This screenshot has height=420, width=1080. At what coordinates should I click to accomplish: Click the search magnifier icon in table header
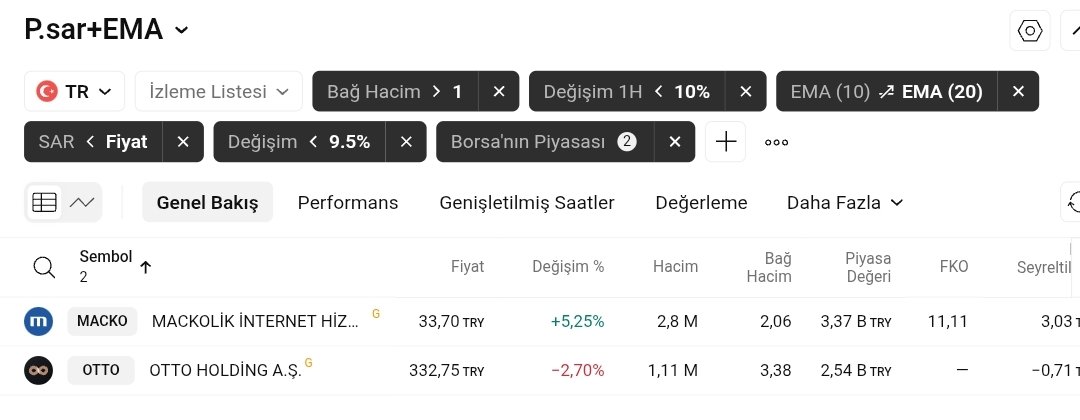tap(44, 267)
